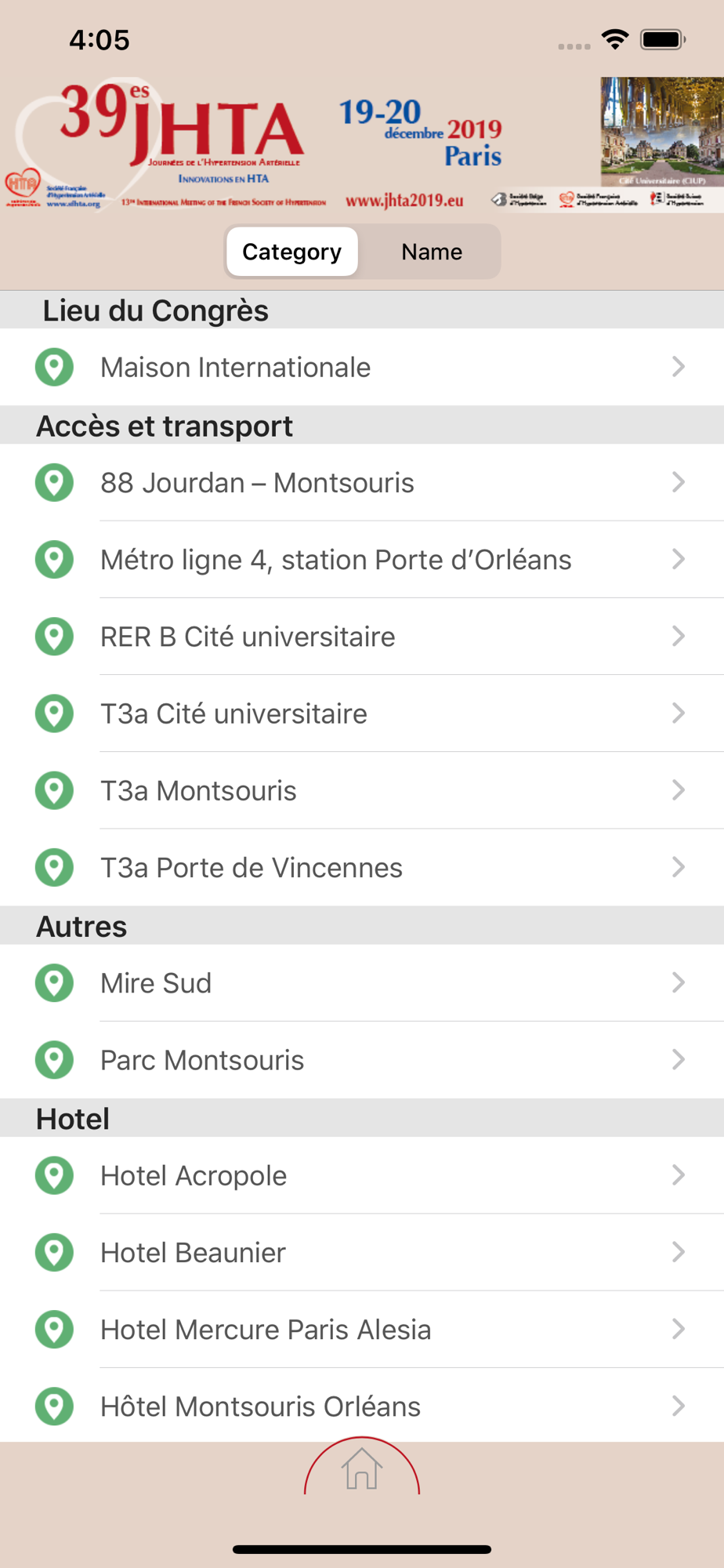Screen dimensions: 724x1568
Task: Click the pin icon for Parc Montsouris
Action: pyautogui.click(x=54, y=1060)
